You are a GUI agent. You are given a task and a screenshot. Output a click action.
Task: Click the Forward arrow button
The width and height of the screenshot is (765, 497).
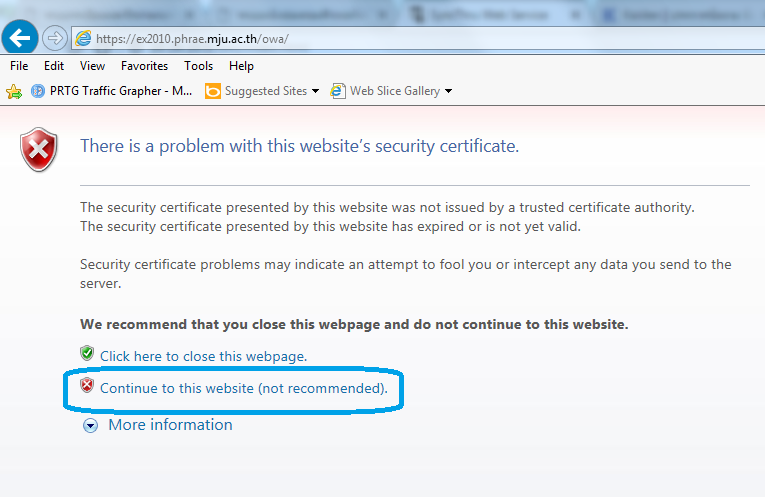point(55,38)
